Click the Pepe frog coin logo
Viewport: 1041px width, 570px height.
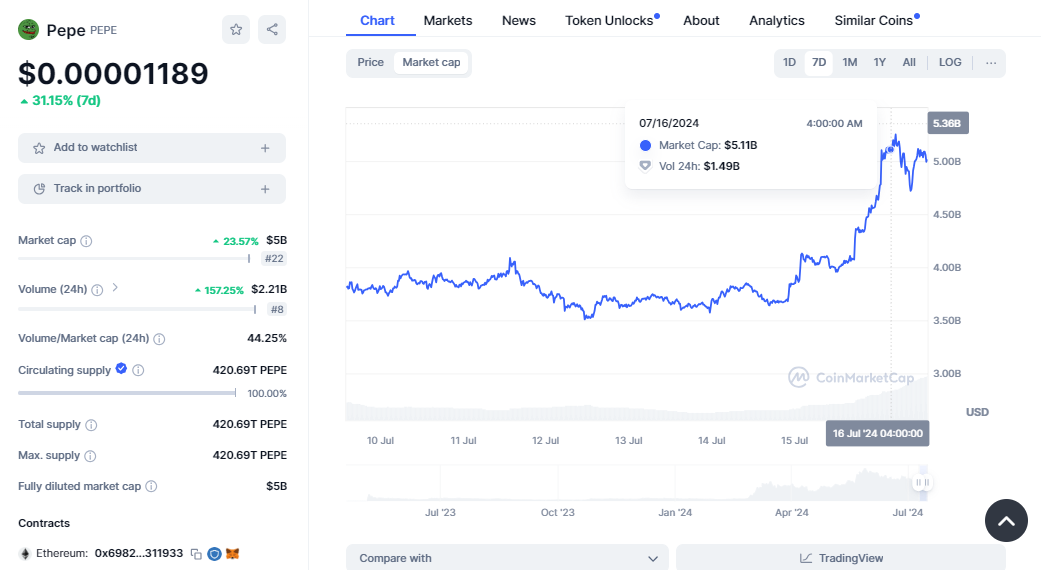29,30
